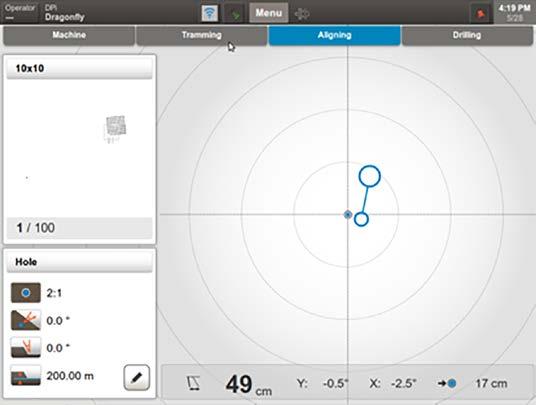
Task: Click the Operator field in top bar
Action: coord(20,13)
